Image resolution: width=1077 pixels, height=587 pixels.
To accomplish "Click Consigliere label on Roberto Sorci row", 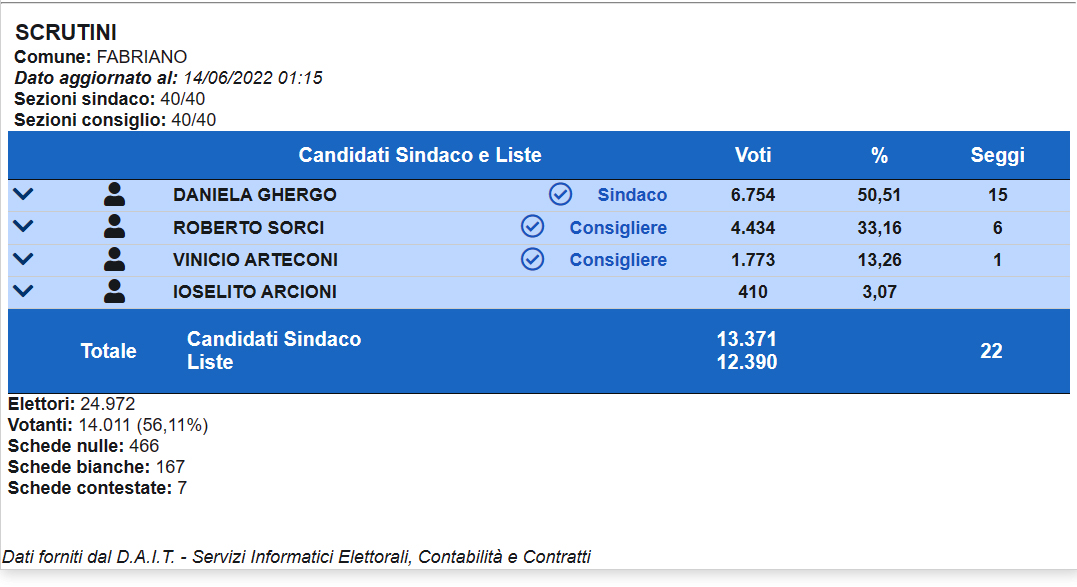I will (x=618, y=228).
